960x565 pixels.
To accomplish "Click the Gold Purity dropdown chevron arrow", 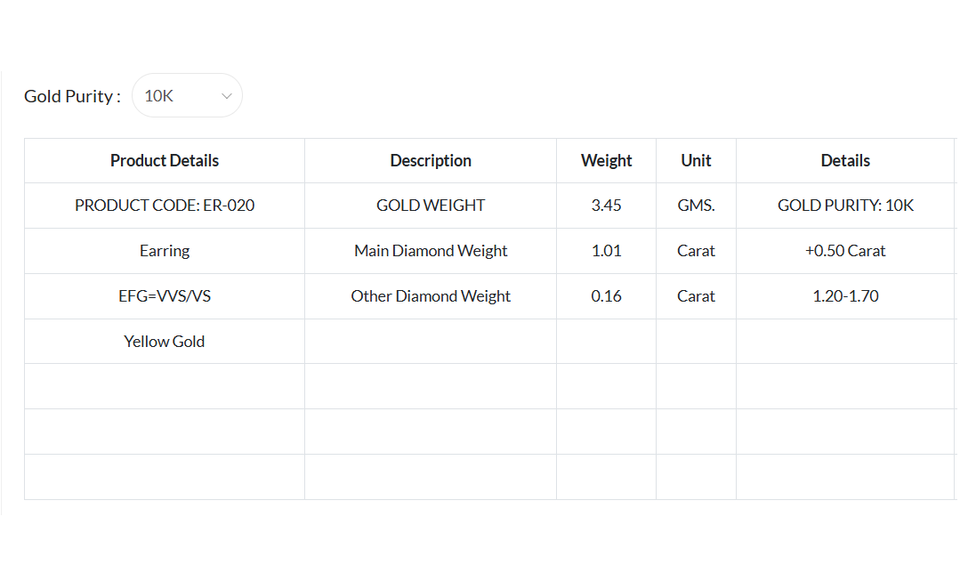I will pyautogui.click(x=227, y=96).
